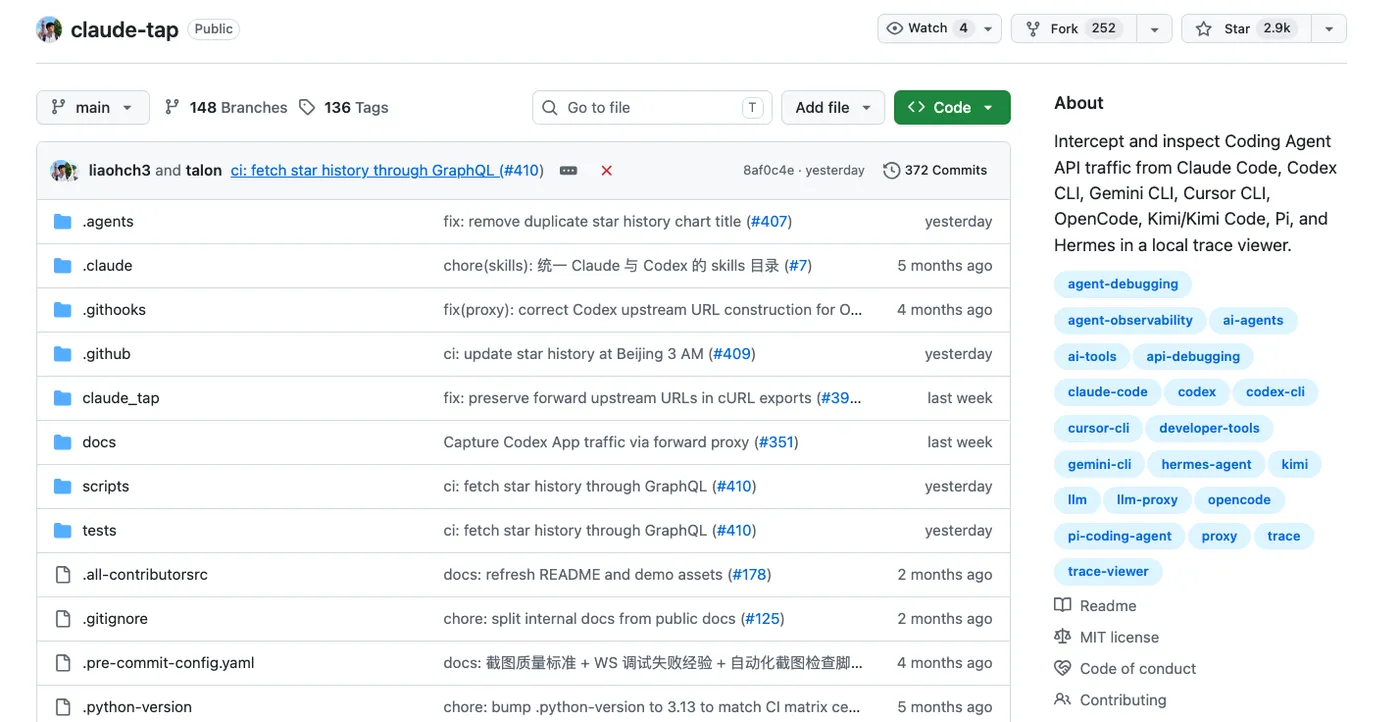Click the .claude folder icon
Viewport: 1400px width, 722px height.
63,265
